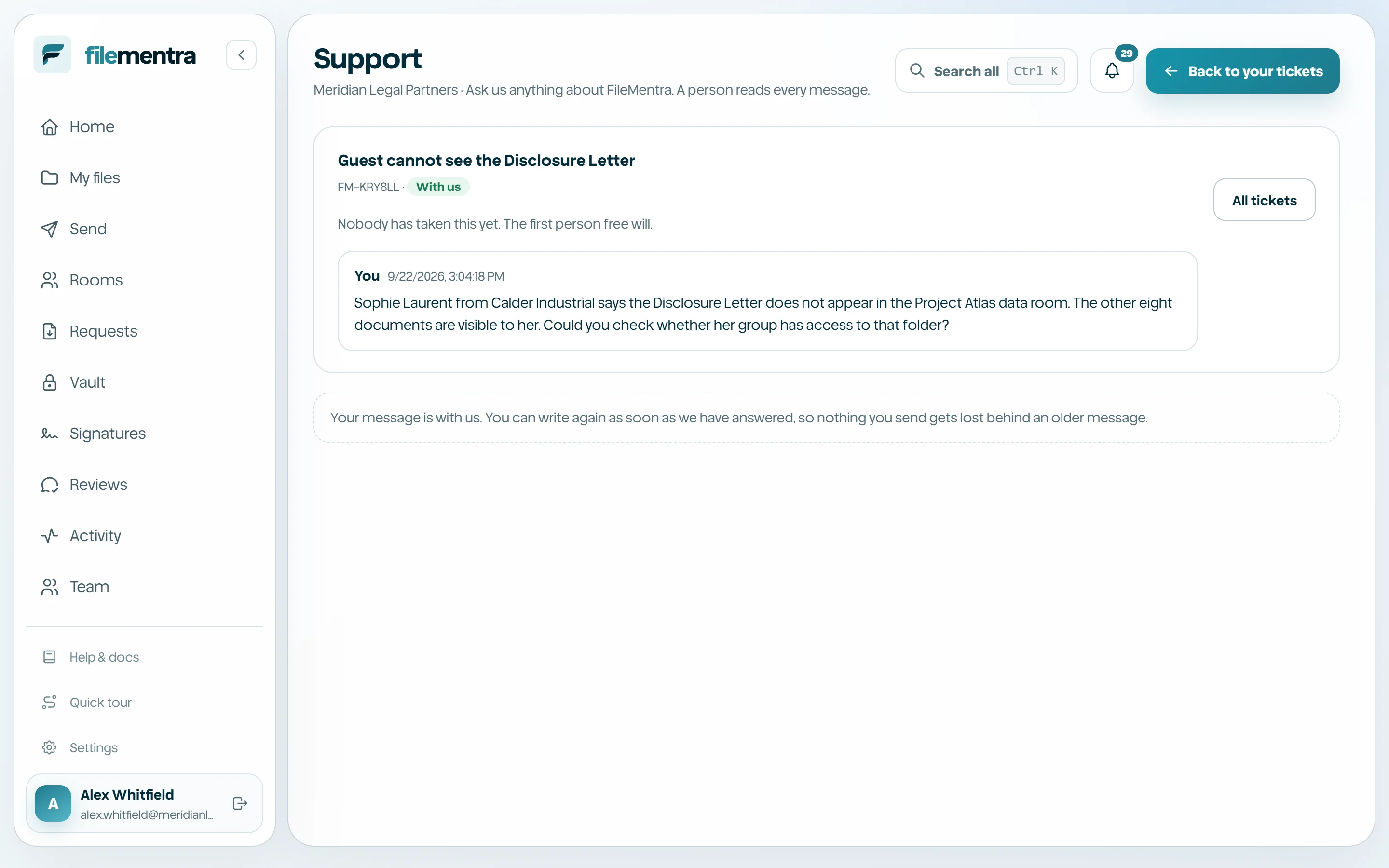Click the FileMentra logo icon
The image size is (1389, 868).
click(52, 54)
